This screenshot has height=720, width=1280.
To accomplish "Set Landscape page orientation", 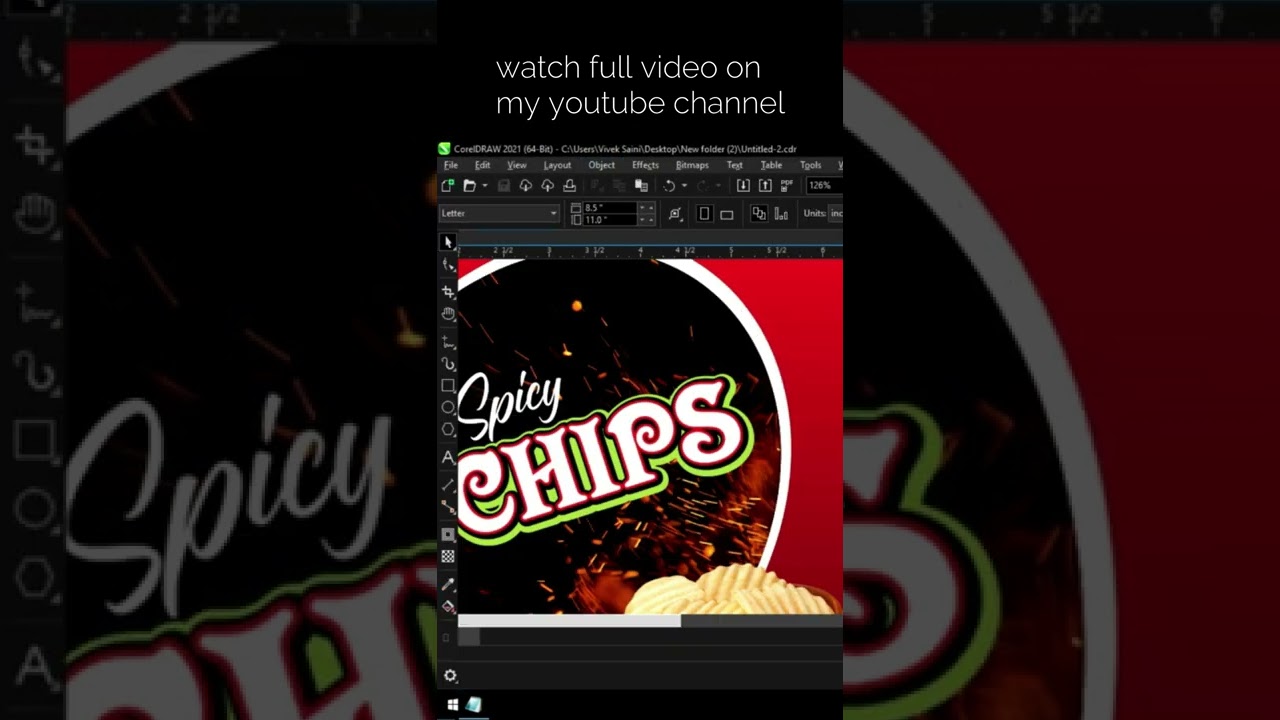I will 727,215.
